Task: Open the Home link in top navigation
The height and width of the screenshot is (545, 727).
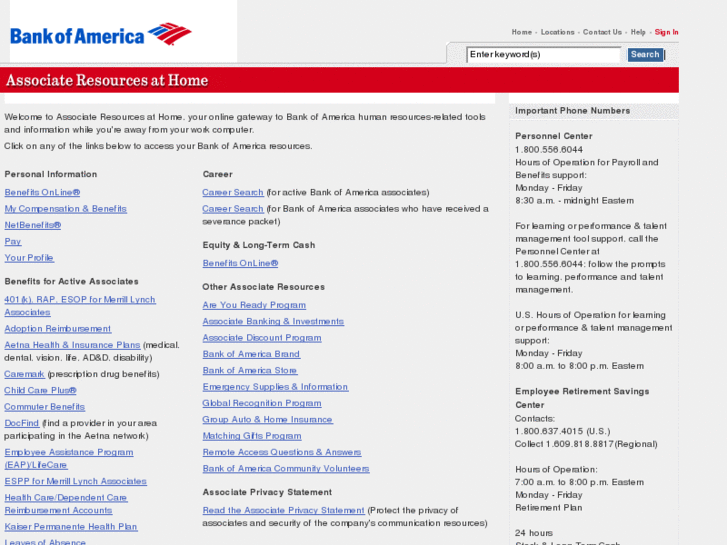Action: tap(522, 32)
